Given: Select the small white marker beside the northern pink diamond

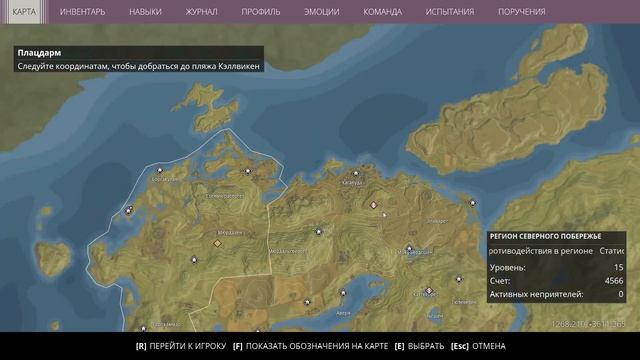Looking at the screenshot, I should [384, 214].
